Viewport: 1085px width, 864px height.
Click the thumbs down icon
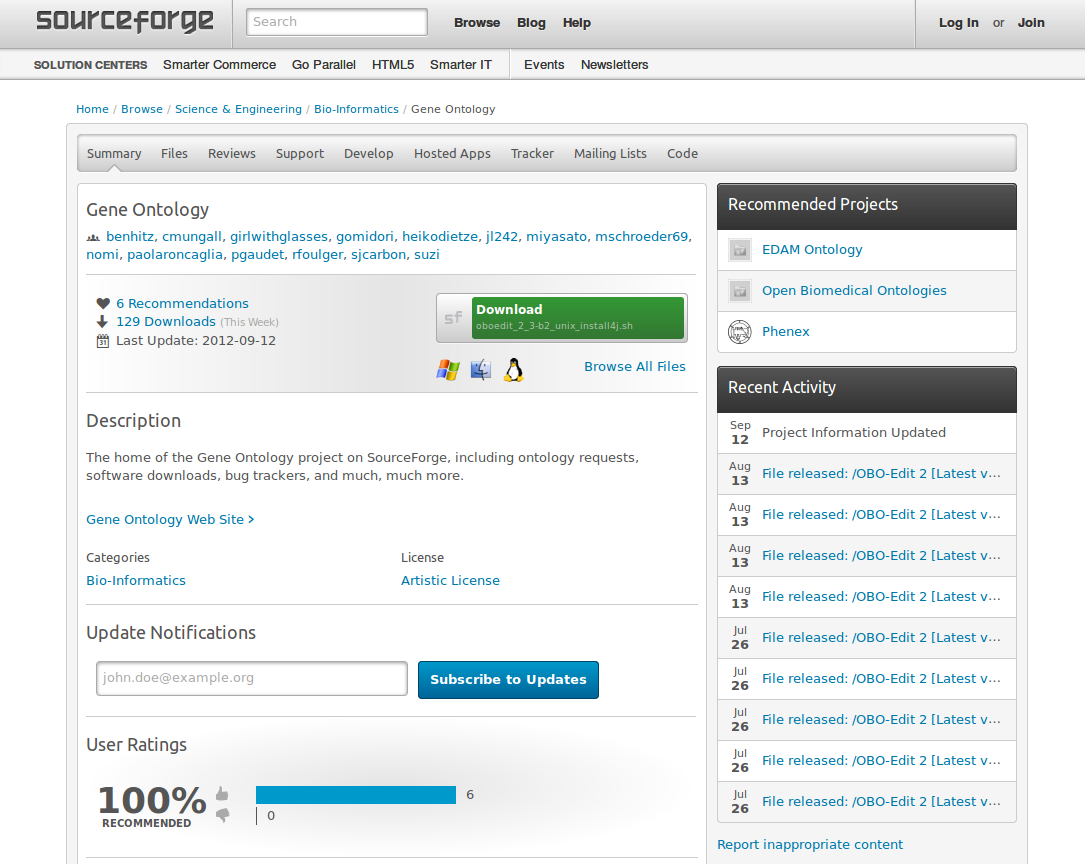222,815
